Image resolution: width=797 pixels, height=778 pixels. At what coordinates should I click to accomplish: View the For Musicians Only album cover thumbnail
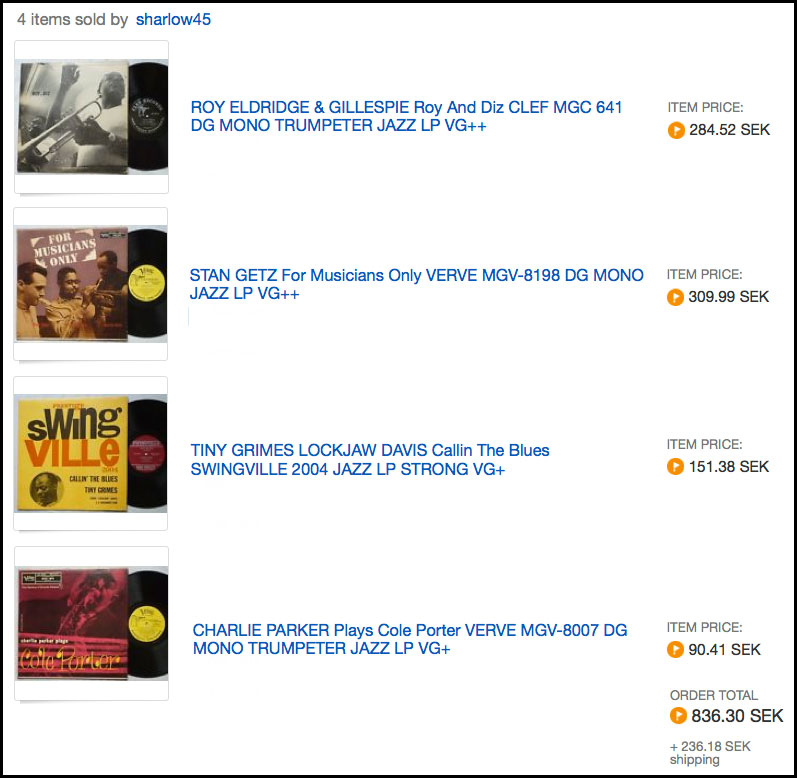point(90,284)
